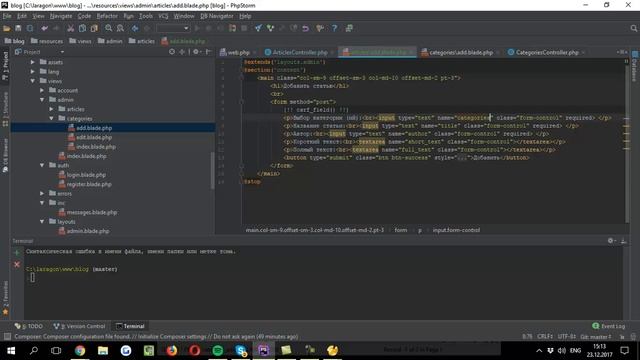Click the form breadcrumb under editor

click(400, 230)
